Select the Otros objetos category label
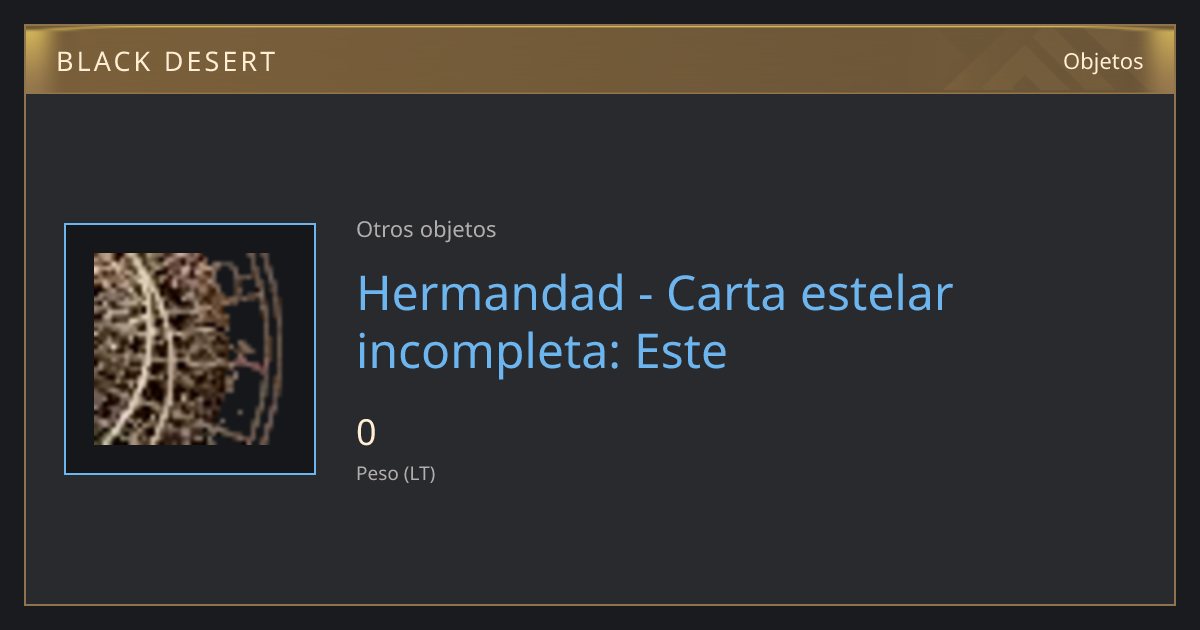 tap(426, 229)
